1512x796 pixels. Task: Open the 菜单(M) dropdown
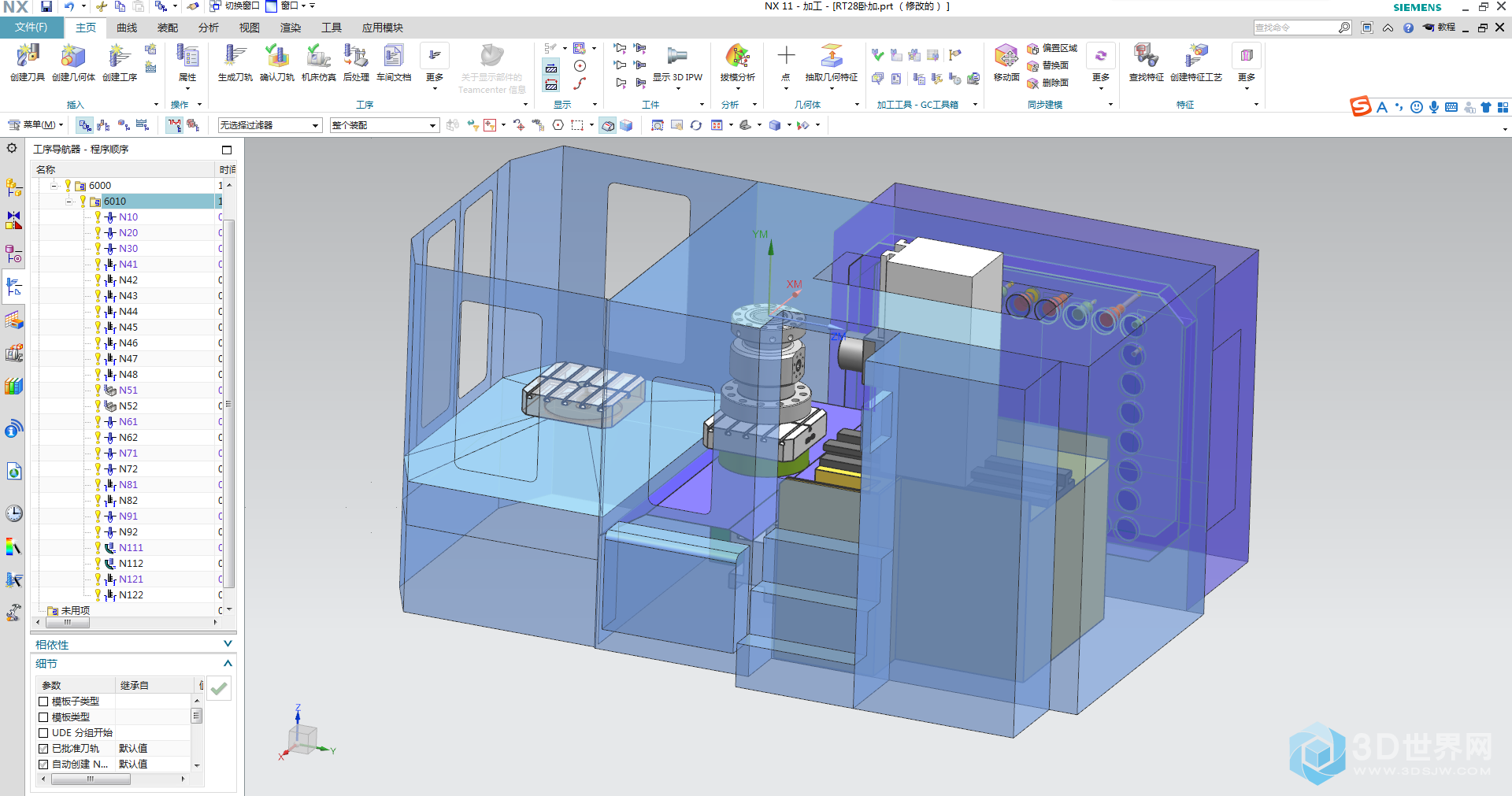click(35, 124)
